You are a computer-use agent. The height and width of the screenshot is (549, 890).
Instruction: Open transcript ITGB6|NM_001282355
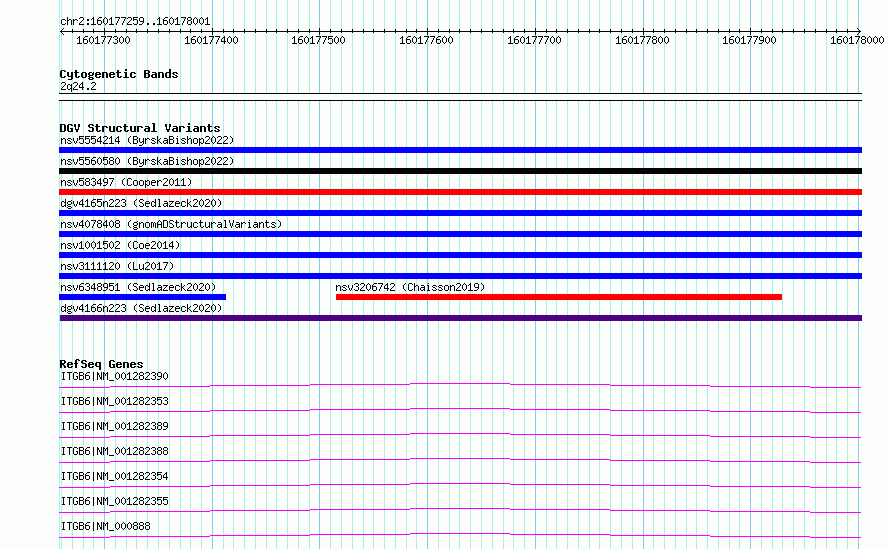pos(115,501)
